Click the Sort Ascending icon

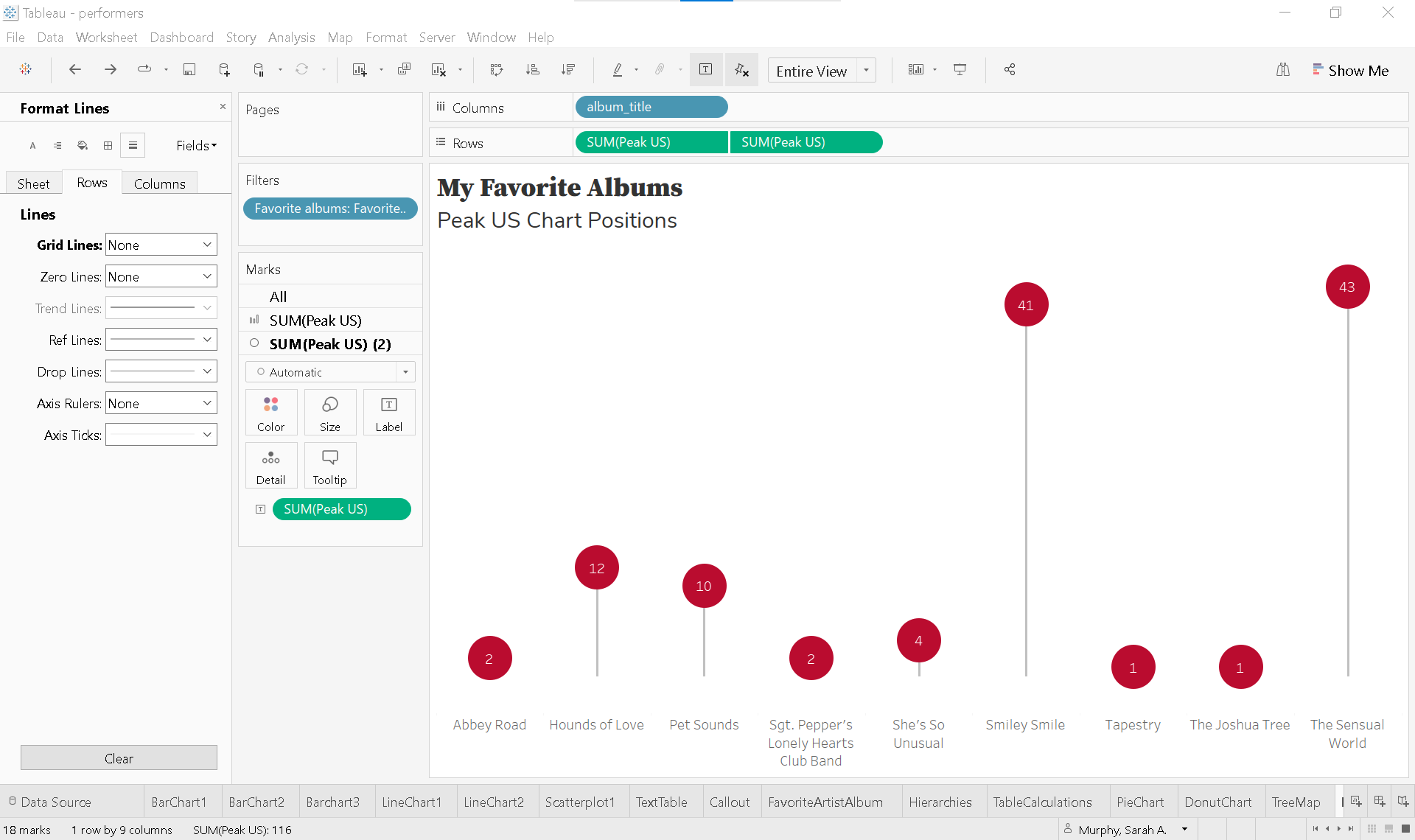tap(533, 69)
